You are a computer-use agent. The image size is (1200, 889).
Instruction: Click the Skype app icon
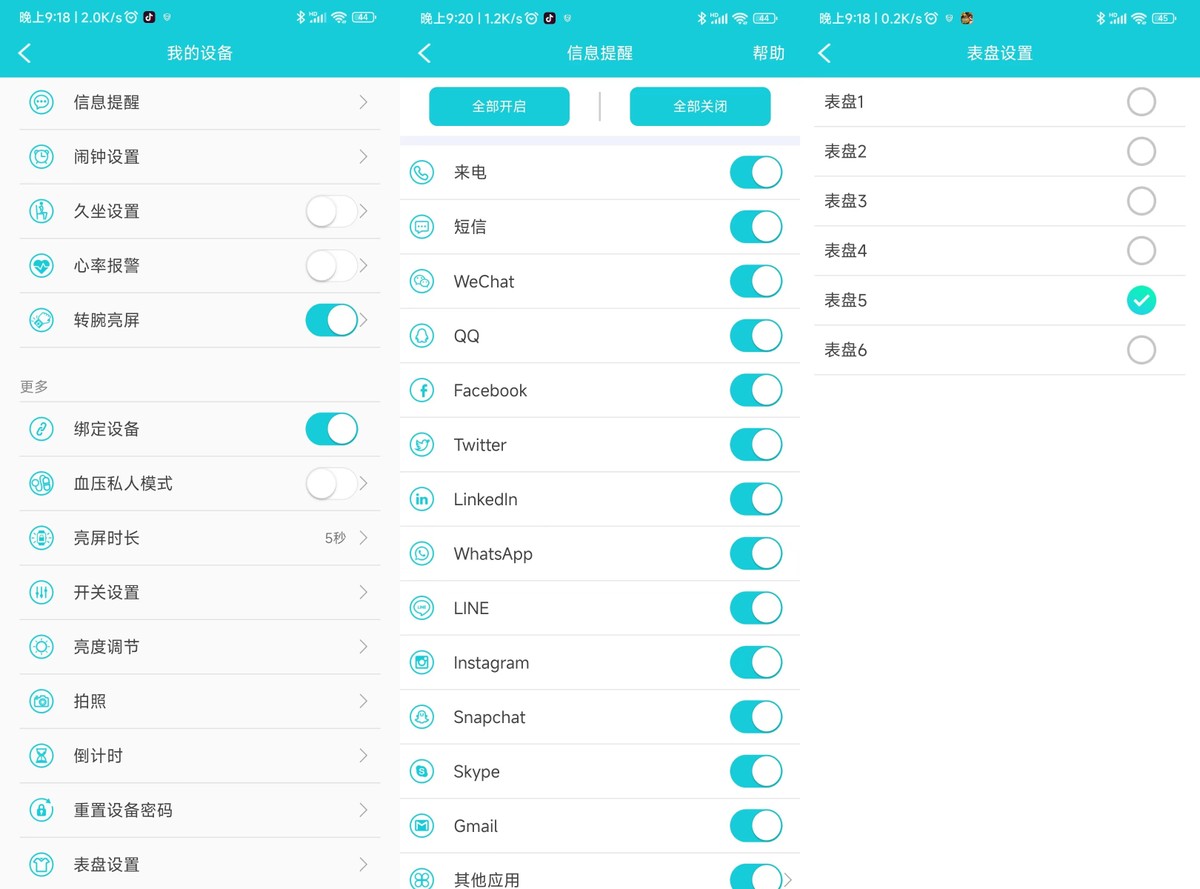click(421, 771)
